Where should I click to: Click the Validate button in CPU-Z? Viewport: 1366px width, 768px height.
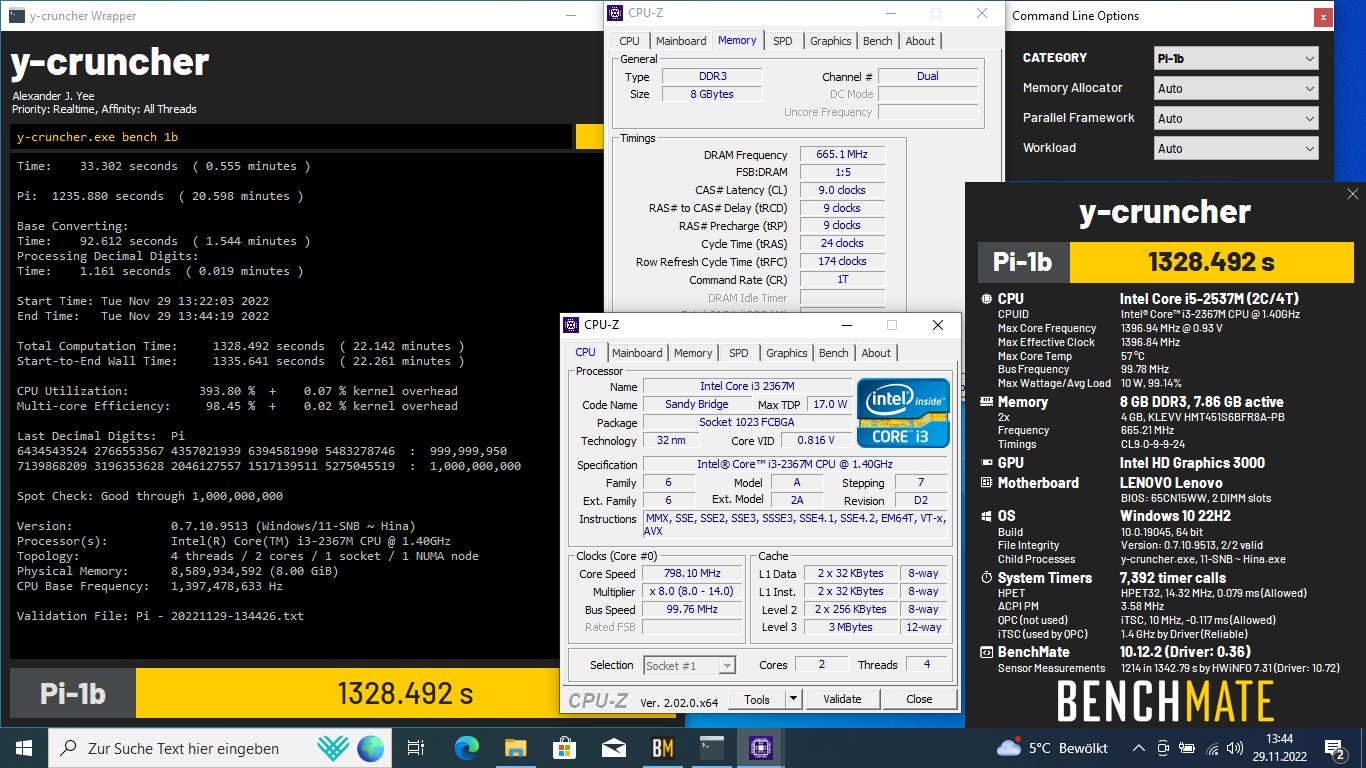pos(842,699)
